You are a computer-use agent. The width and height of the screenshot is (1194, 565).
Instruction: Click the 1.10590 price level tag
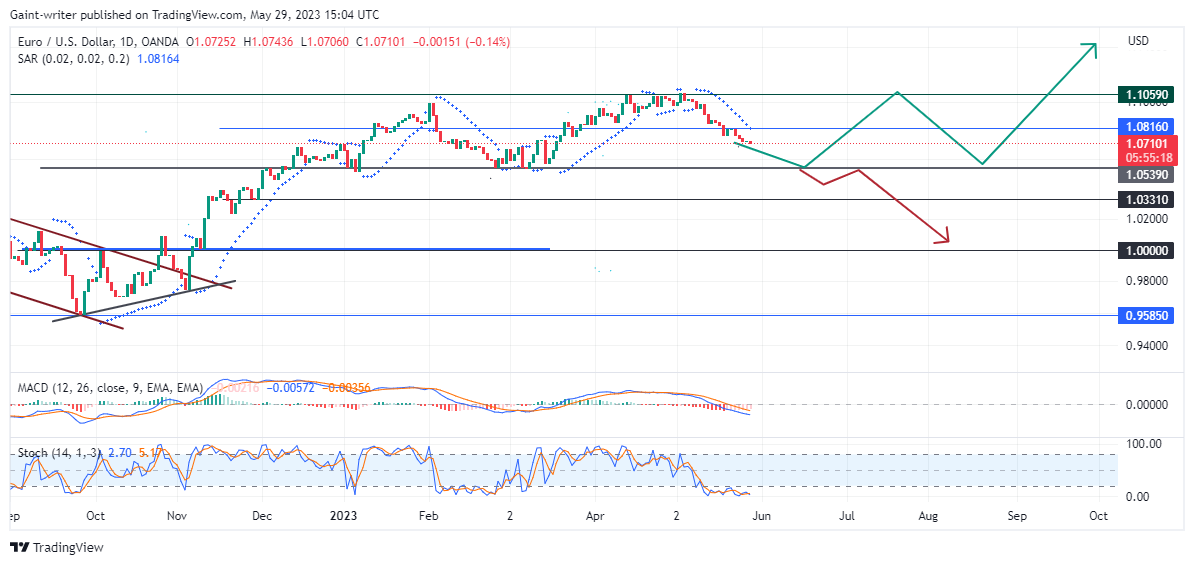[1147, 94]
